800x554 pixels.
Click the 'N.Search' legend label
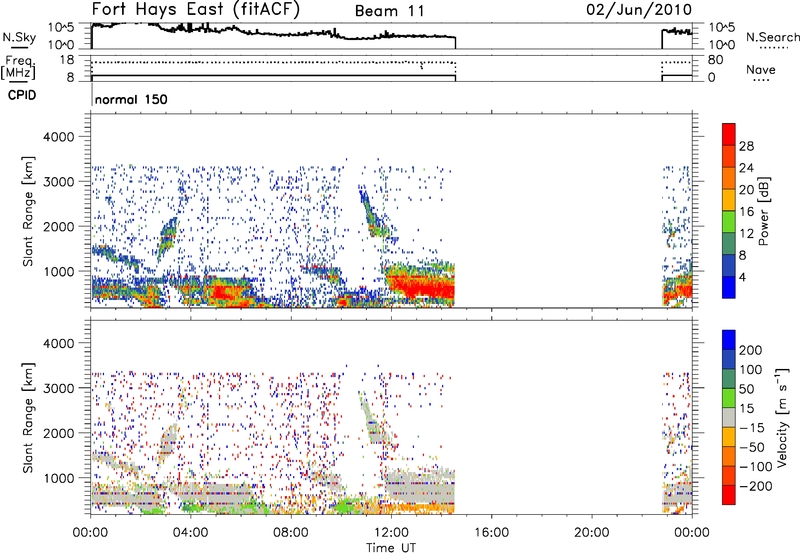point(772,37)
